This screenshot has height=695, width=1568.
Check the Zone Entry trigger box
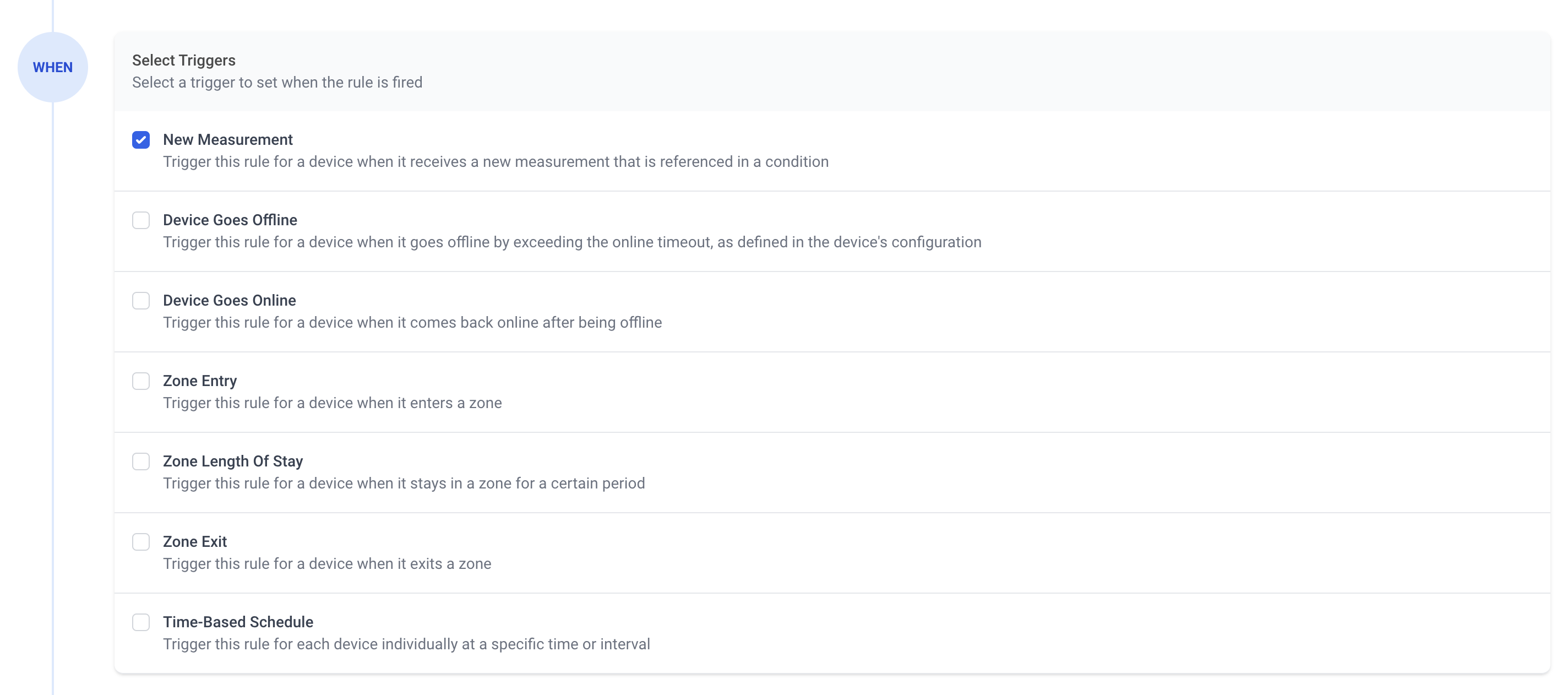(x=140, y=381)
